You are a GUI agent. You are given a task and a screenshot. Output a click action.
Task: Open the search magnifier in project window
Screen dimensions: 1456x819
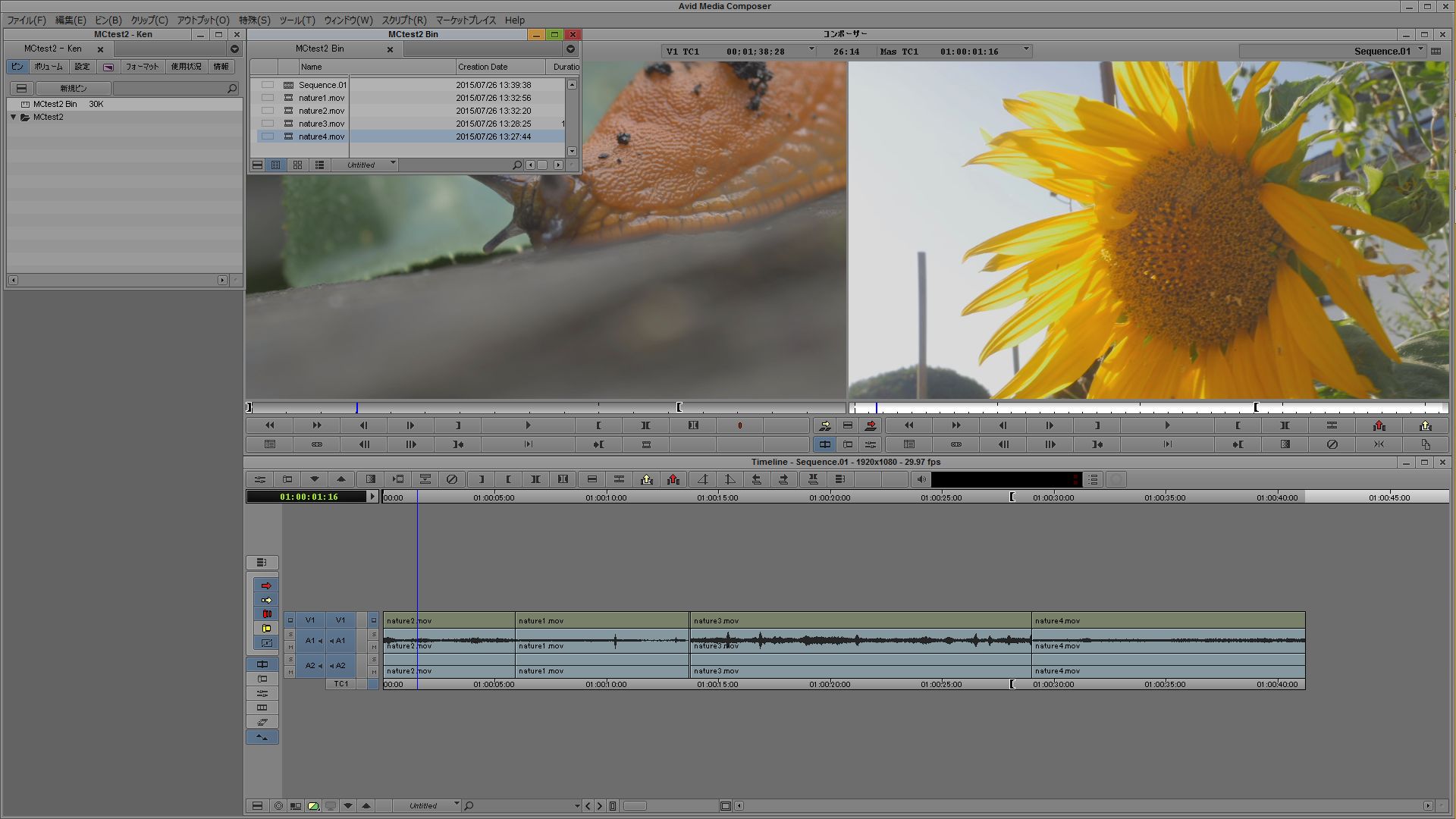[x=232, y=89]
